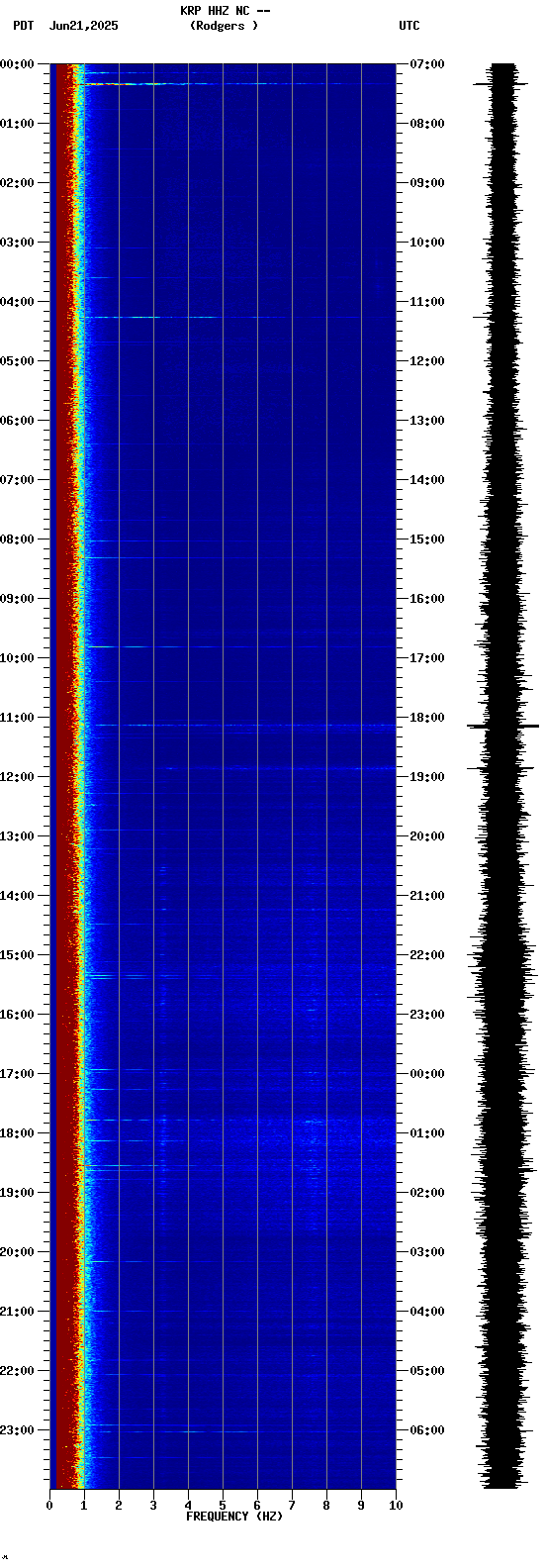Click frequency axis tick label '8'
Screen dimensions: 546x1568
(x=326, y=1506)
